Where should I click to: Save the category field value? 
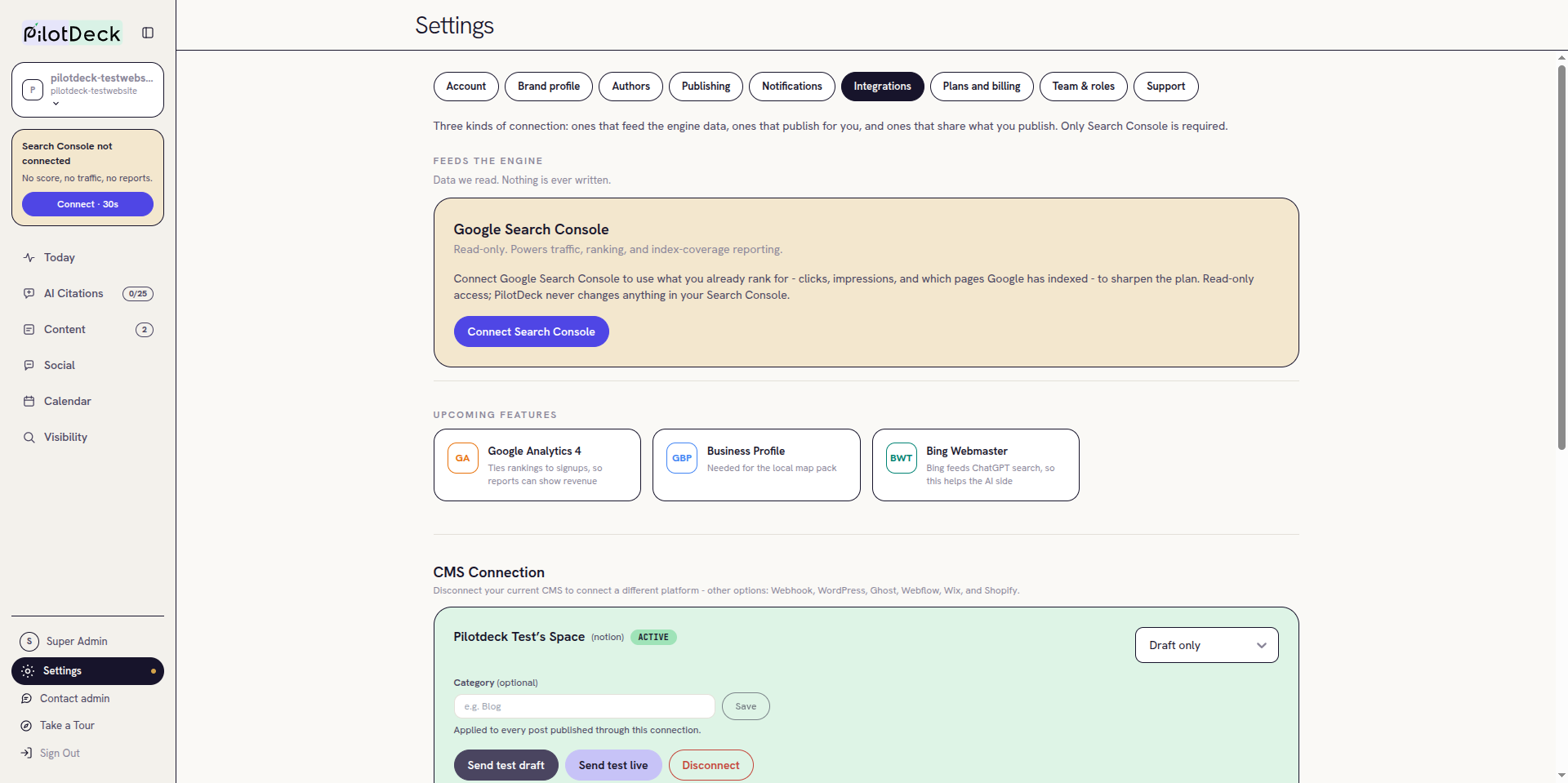click(746, 706)
